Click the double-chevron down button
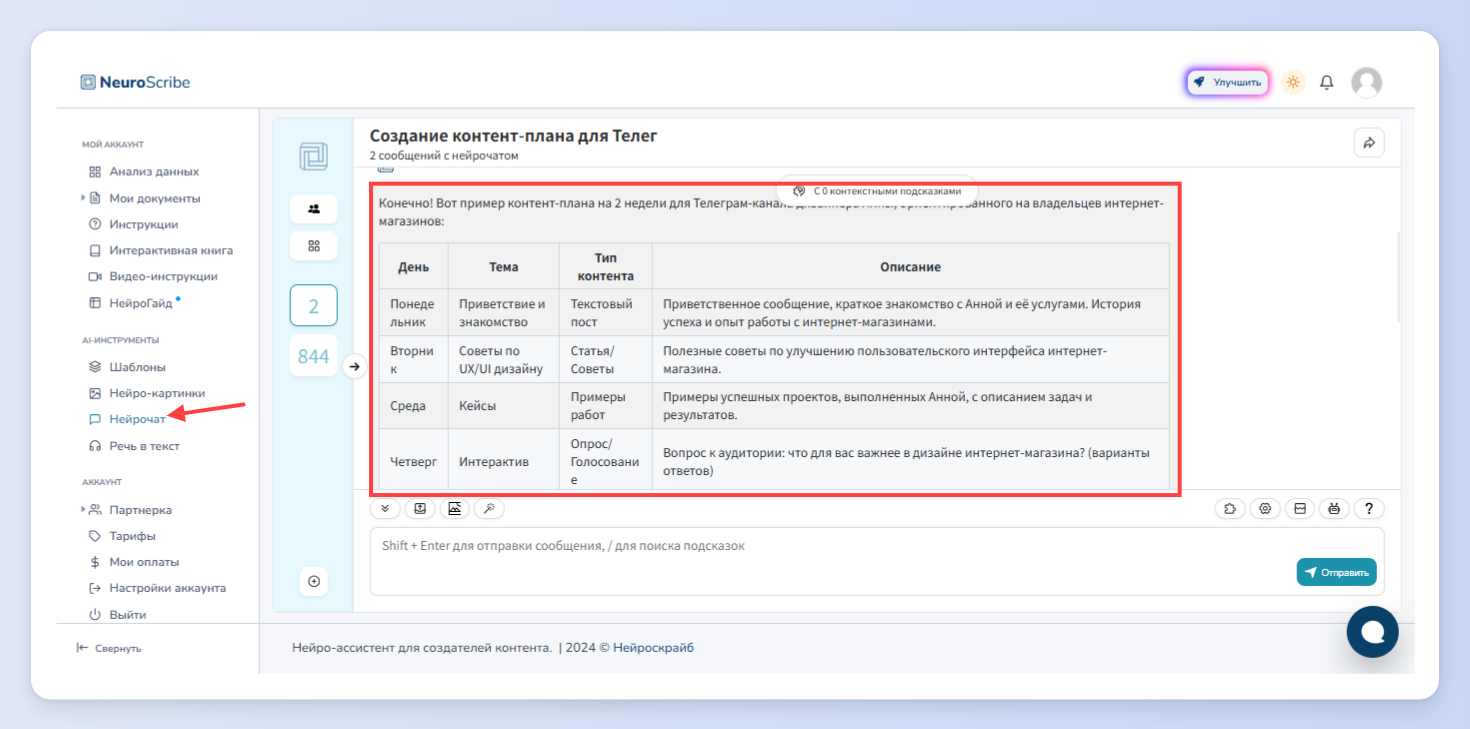The width and height of the screenshot is (1470, 729). pyautogui.click(x=385, y=508)
